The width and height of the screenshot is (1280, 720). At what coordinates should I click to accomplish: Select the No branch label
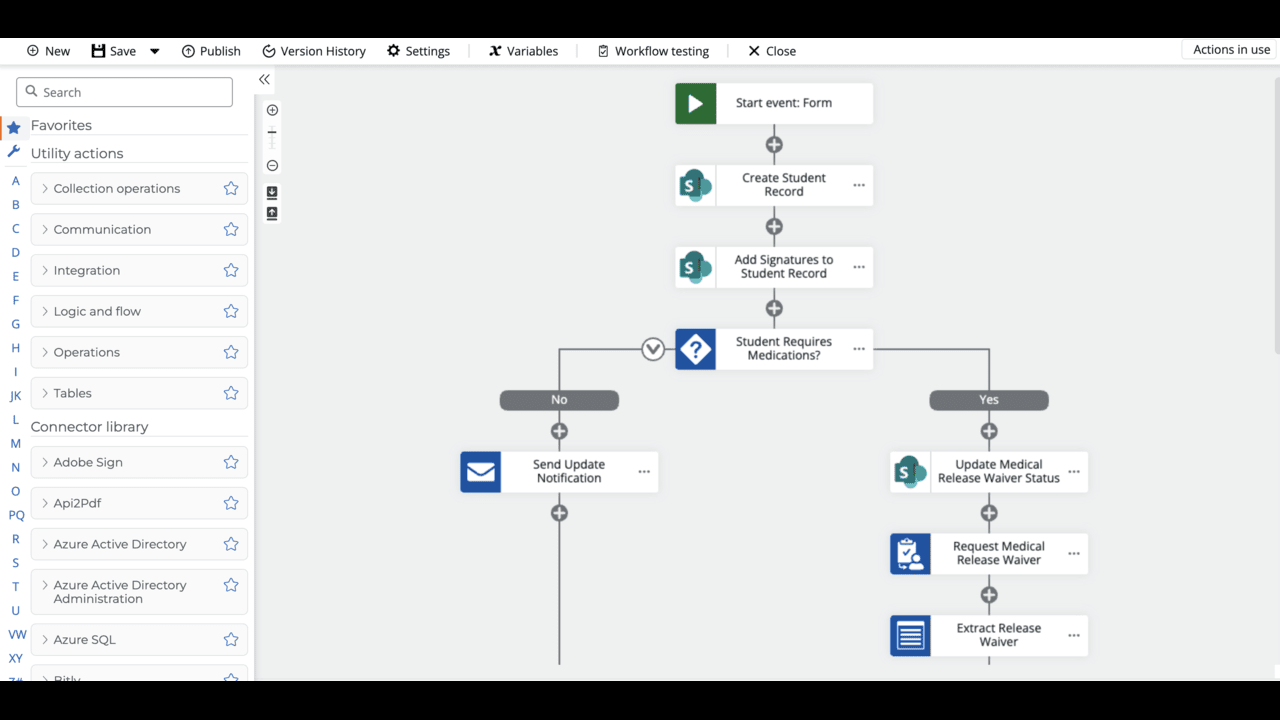coord(559,400)
